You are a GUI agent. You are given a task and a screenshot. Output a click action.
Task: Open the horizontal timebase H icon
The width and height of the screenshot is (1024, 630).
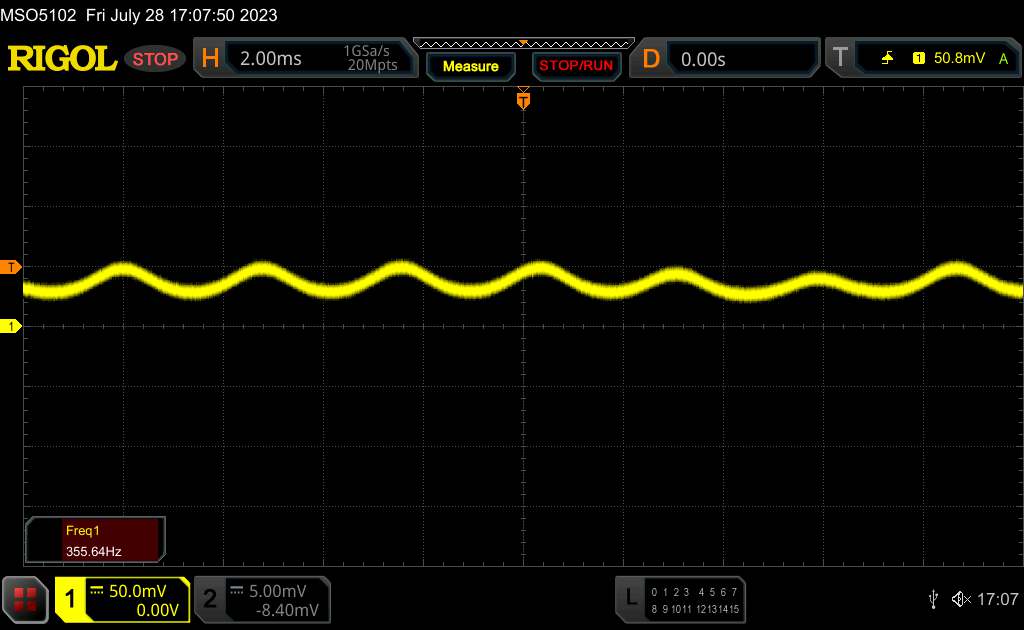(210, 59)
